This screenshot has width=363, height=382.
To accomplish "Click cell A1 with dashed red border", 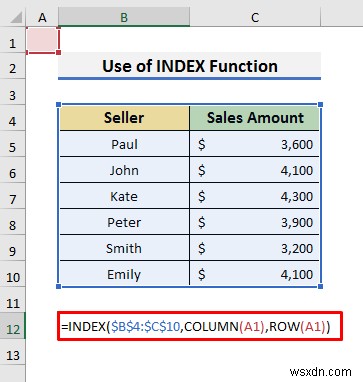I will point(42,40).
